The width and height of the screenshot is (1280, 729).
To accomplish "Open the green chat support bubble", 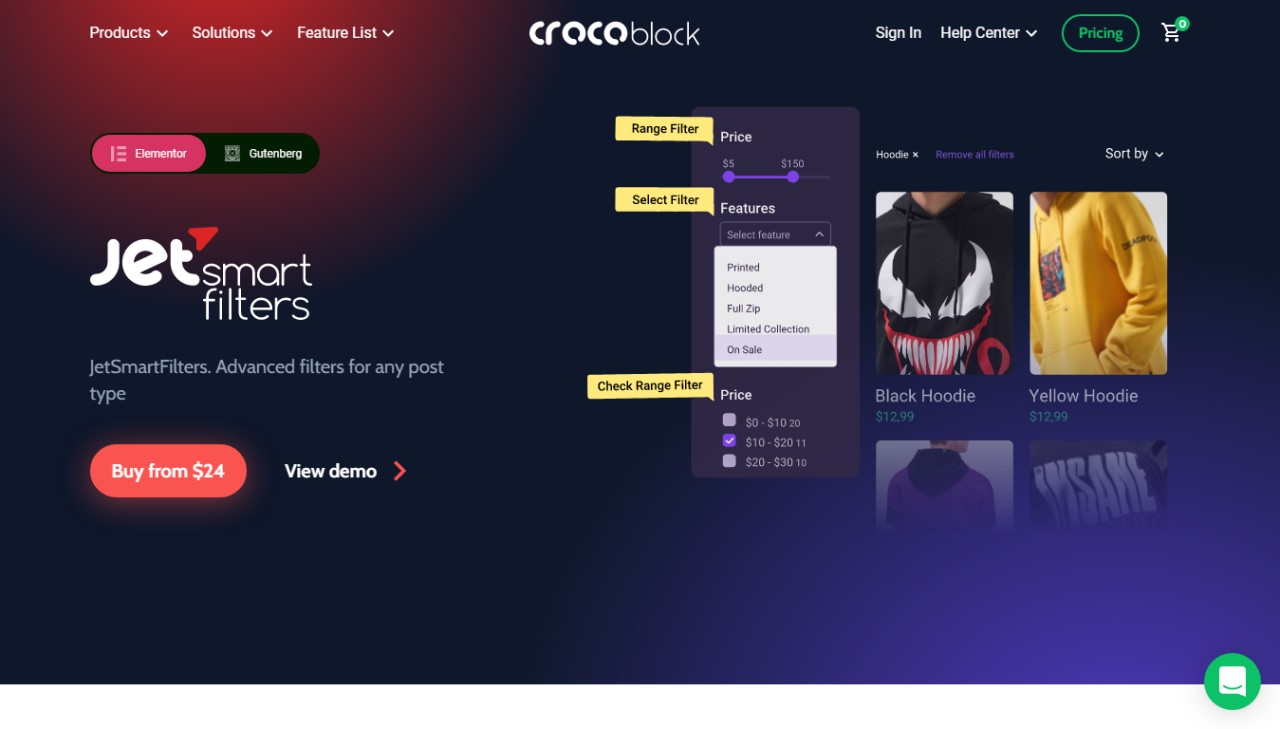I will pos(1232,681).
